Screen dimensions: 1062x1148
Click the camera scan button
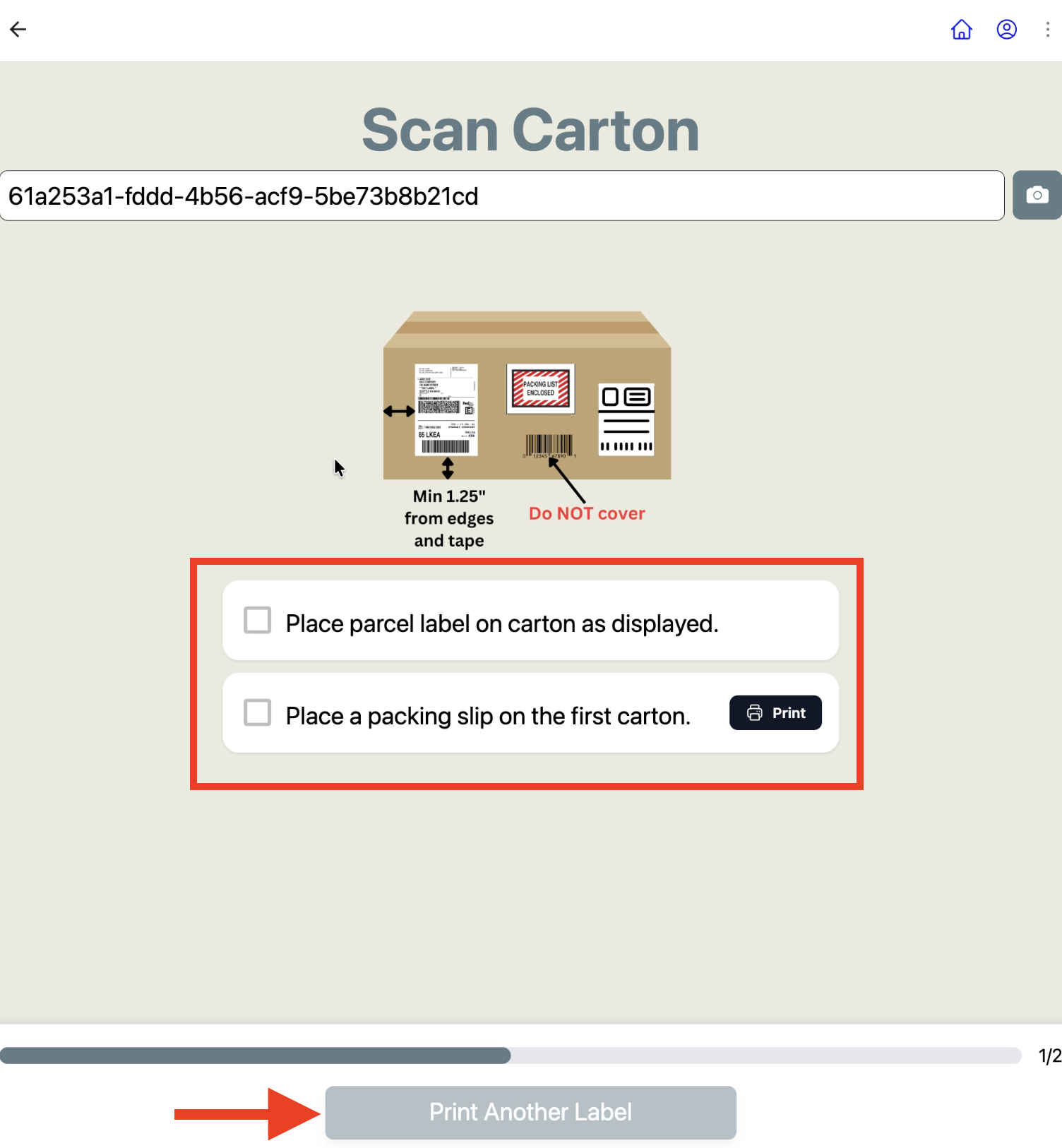click(1037, 195)
